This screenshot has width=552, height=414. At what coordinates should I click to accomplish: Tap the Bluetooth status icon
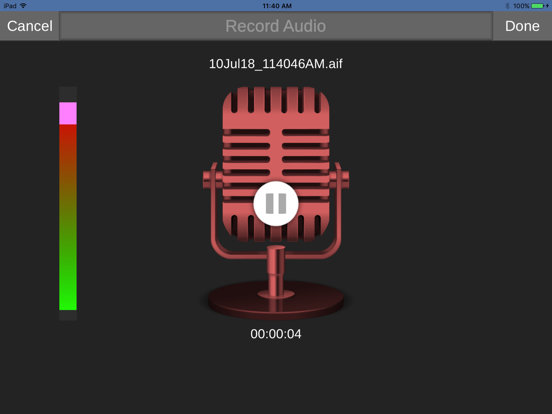coord(507,6)
